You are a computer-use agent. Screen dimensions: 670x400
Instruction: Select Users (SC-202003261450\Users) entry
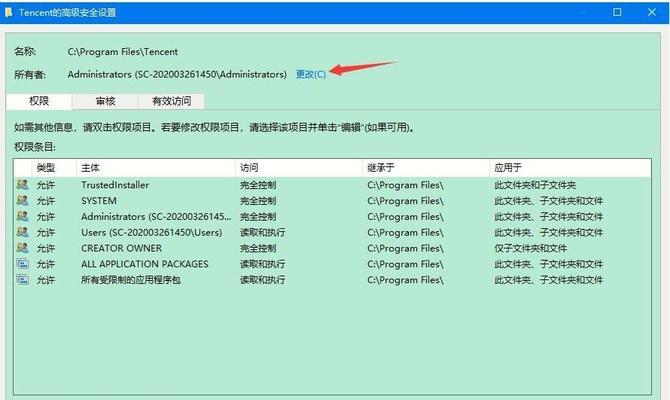coord(152,232)
